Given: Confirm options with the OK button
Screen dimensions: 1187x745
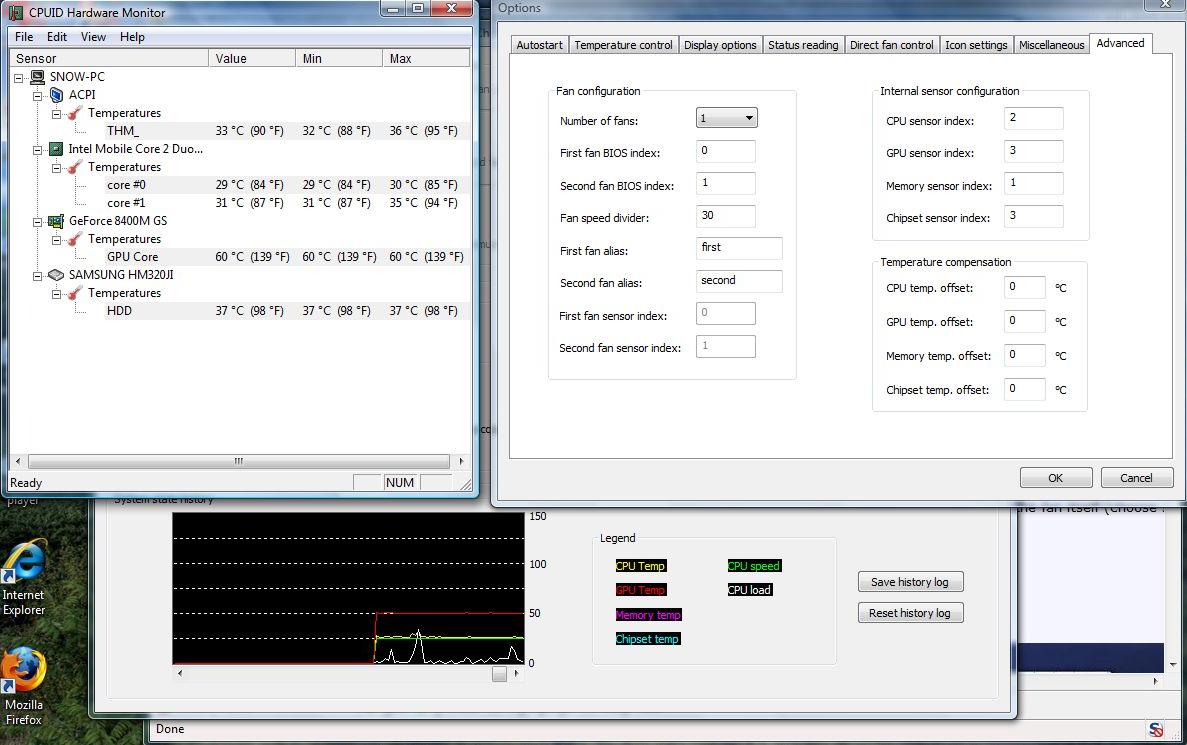Looking at the screenshot, I should click(x=1055, y=478).
